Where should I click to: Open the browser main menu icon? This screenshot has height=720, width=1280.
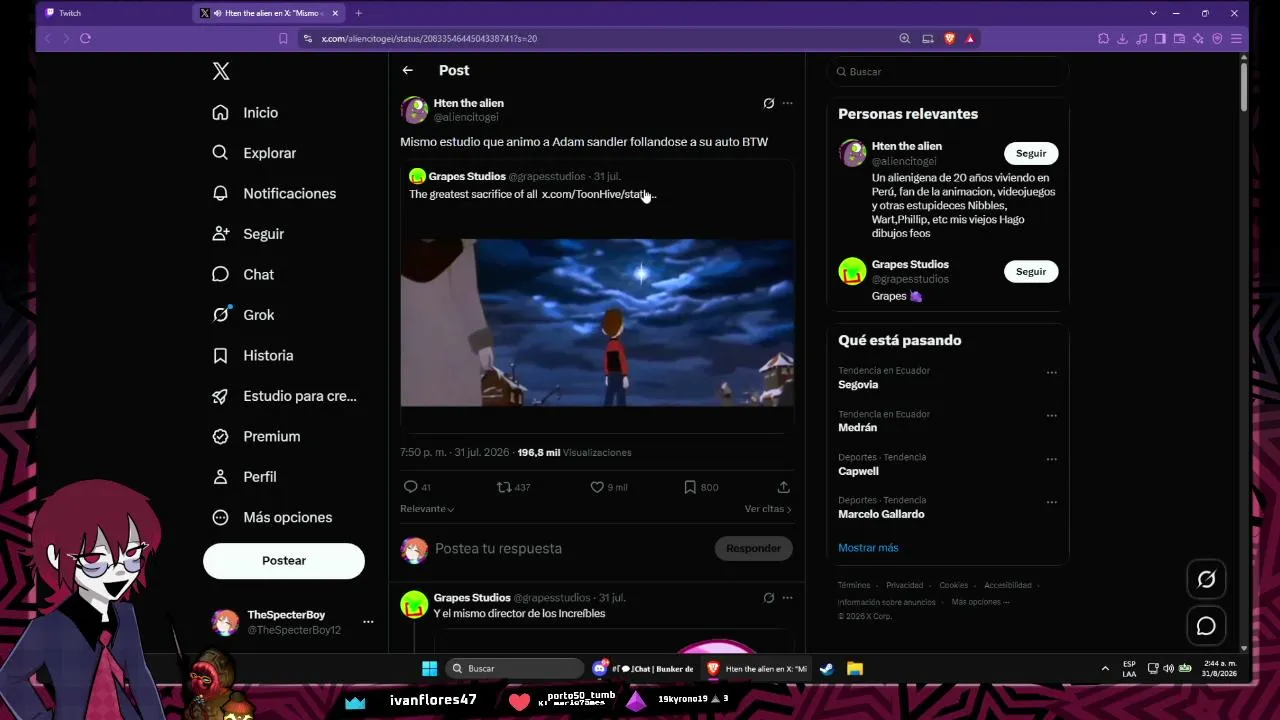(1236, 38)
